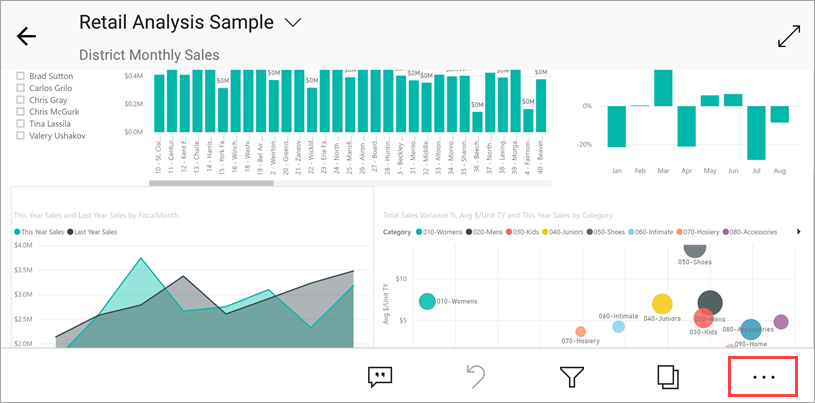Open the comments pane
815x403 pixels.
pyautogui.click(x=379, y=377)
